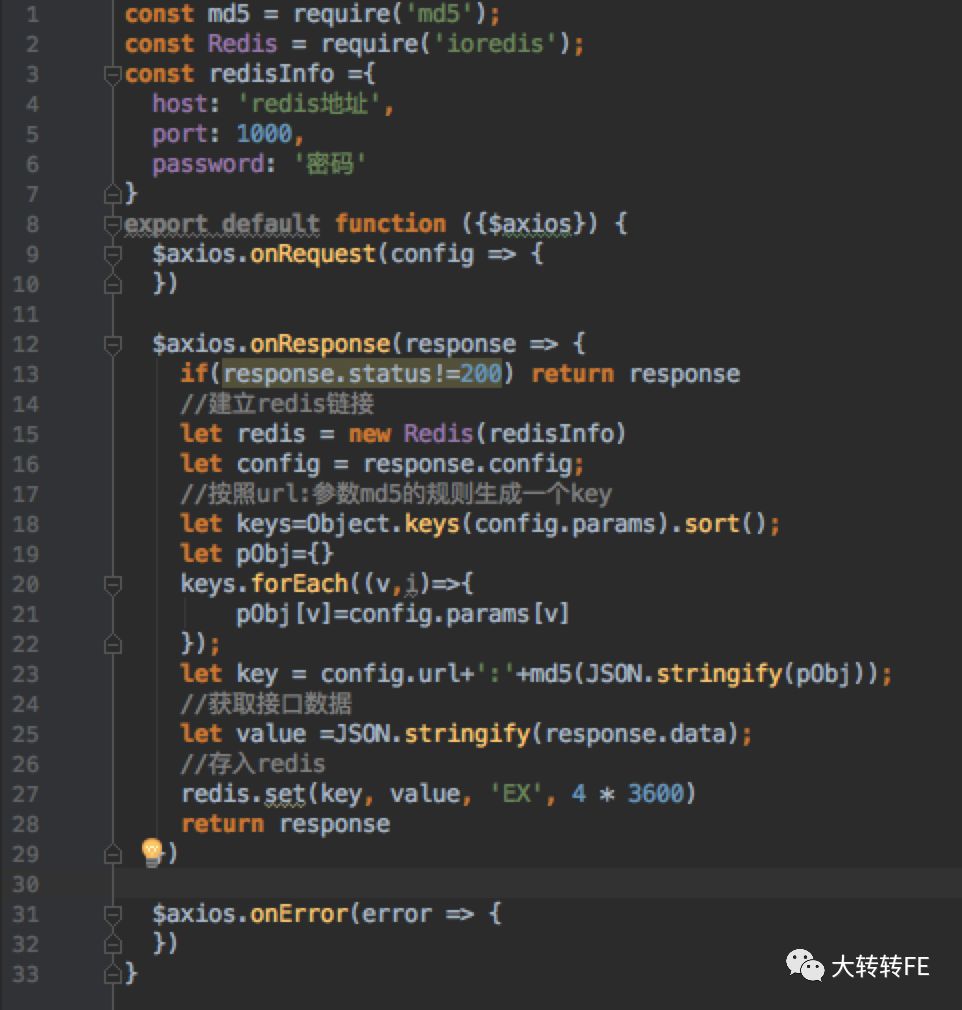Image resolution: width=962 pixels, height=1010 pixels.
Task: Click the sort() call on line 18
Action: pyautogui.click(x=724, y=524)
